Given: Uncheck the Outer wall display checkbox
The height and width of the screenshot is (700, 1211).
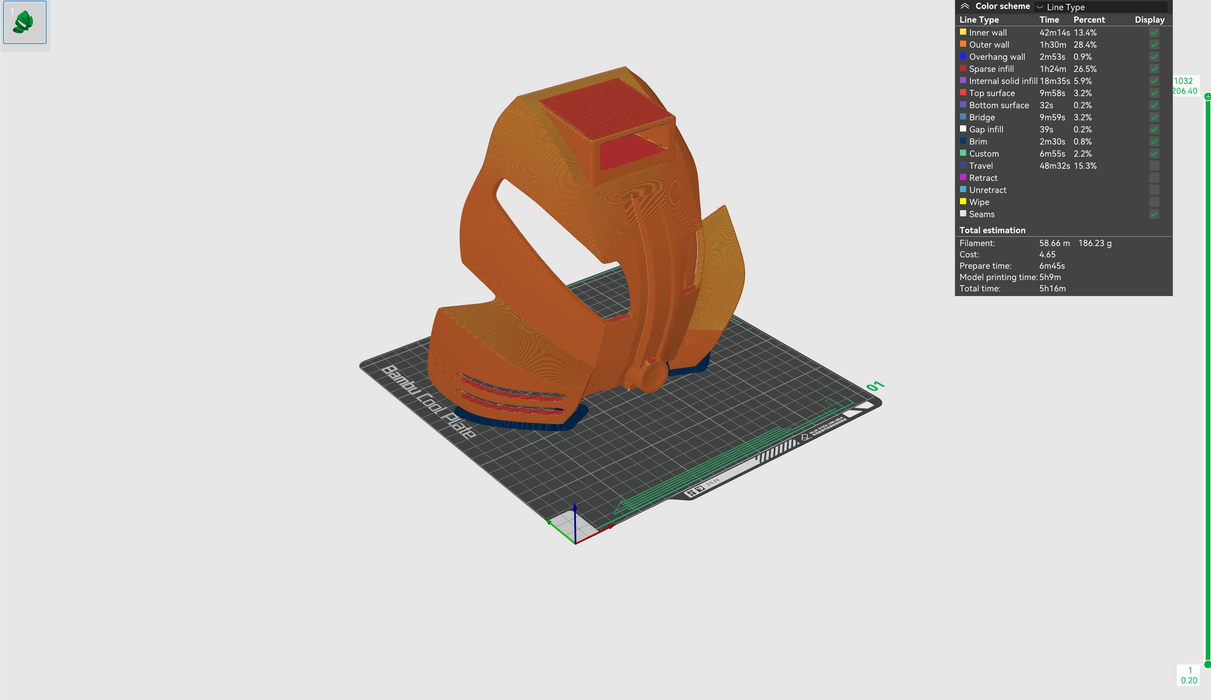Looking at the screenshot, I should pos(1154,45).
